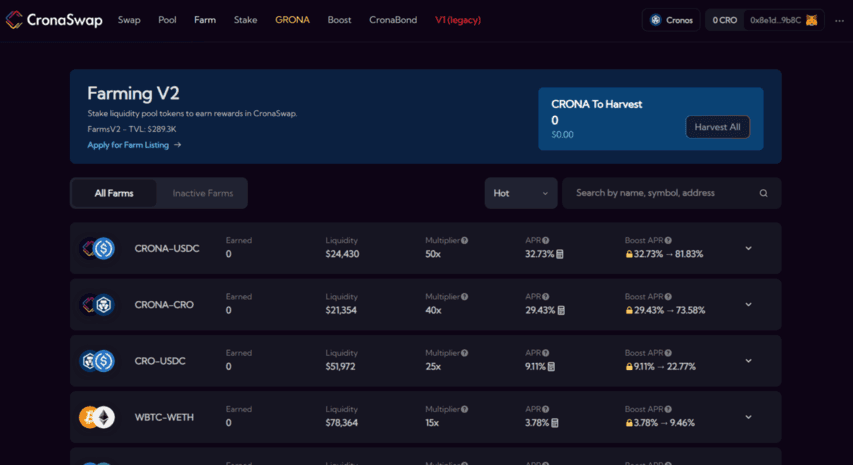Image resolution: width=853 pixels, height=465 pixels.
Task: Click the CronaSwap logo
Action: (54, 20)
